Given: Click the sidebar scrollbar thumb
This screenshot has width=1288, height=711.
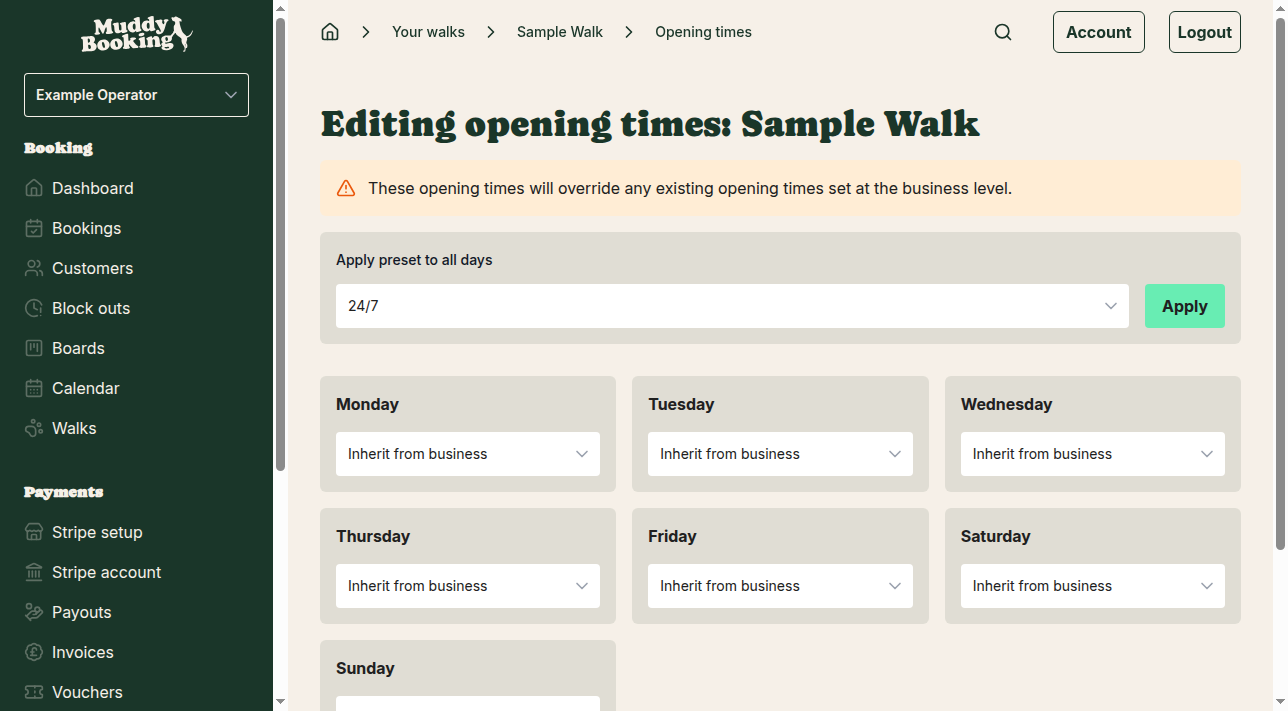Looking at the screenshot, I should [x=281, y=243].
